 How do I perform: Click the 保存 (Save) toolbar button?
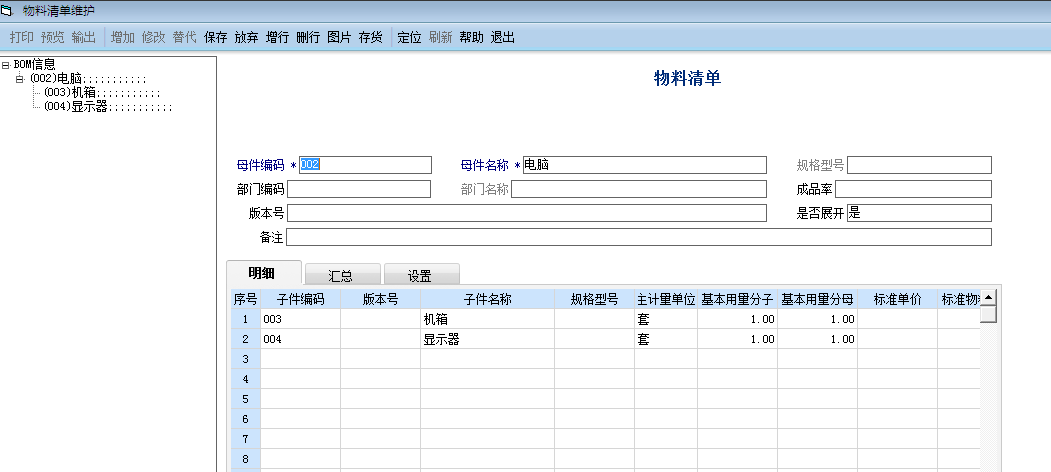point(215,37)
